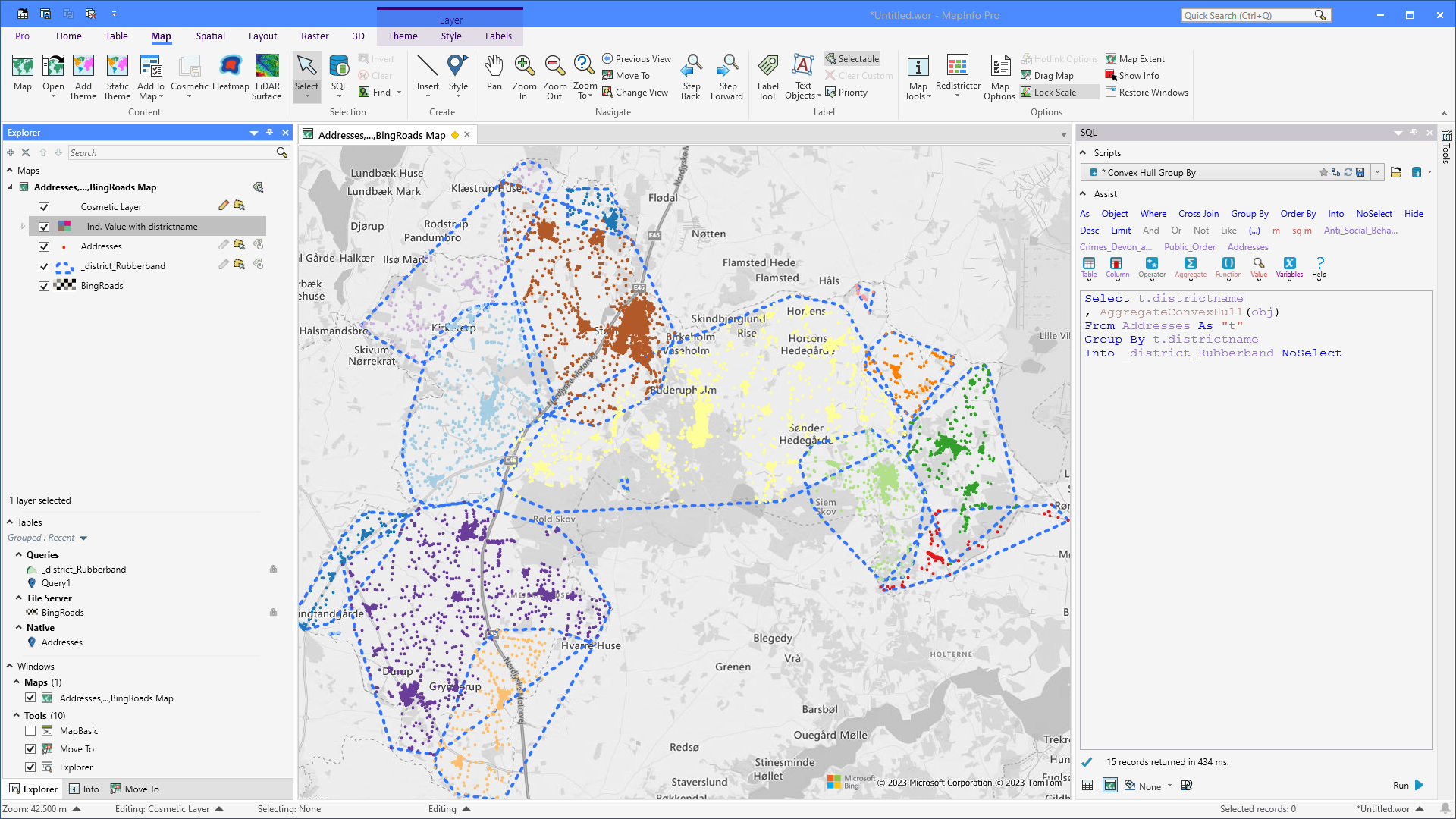The width and height of the screenshot is (1456, 819).
Task: Enable the MapBasic tool checkbox under Tools
Action: [x=30, y=730]
